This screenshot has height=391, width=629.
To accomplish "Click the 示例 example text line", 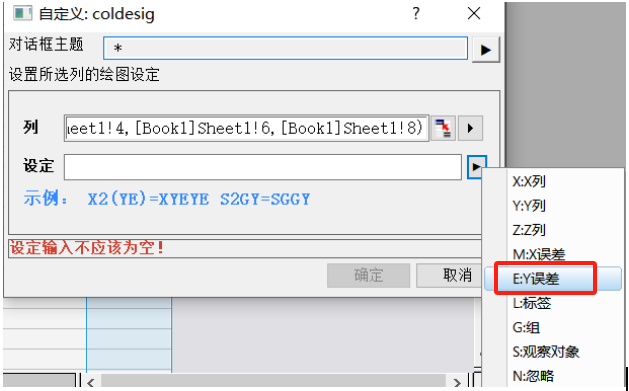I will coord(166,199).
